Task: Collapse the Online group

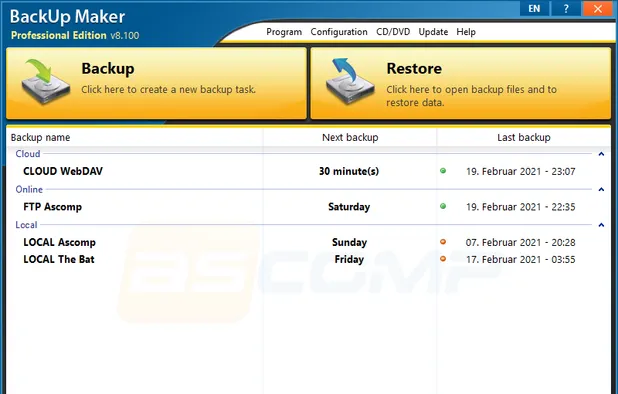Action: (x=601, y=190)
